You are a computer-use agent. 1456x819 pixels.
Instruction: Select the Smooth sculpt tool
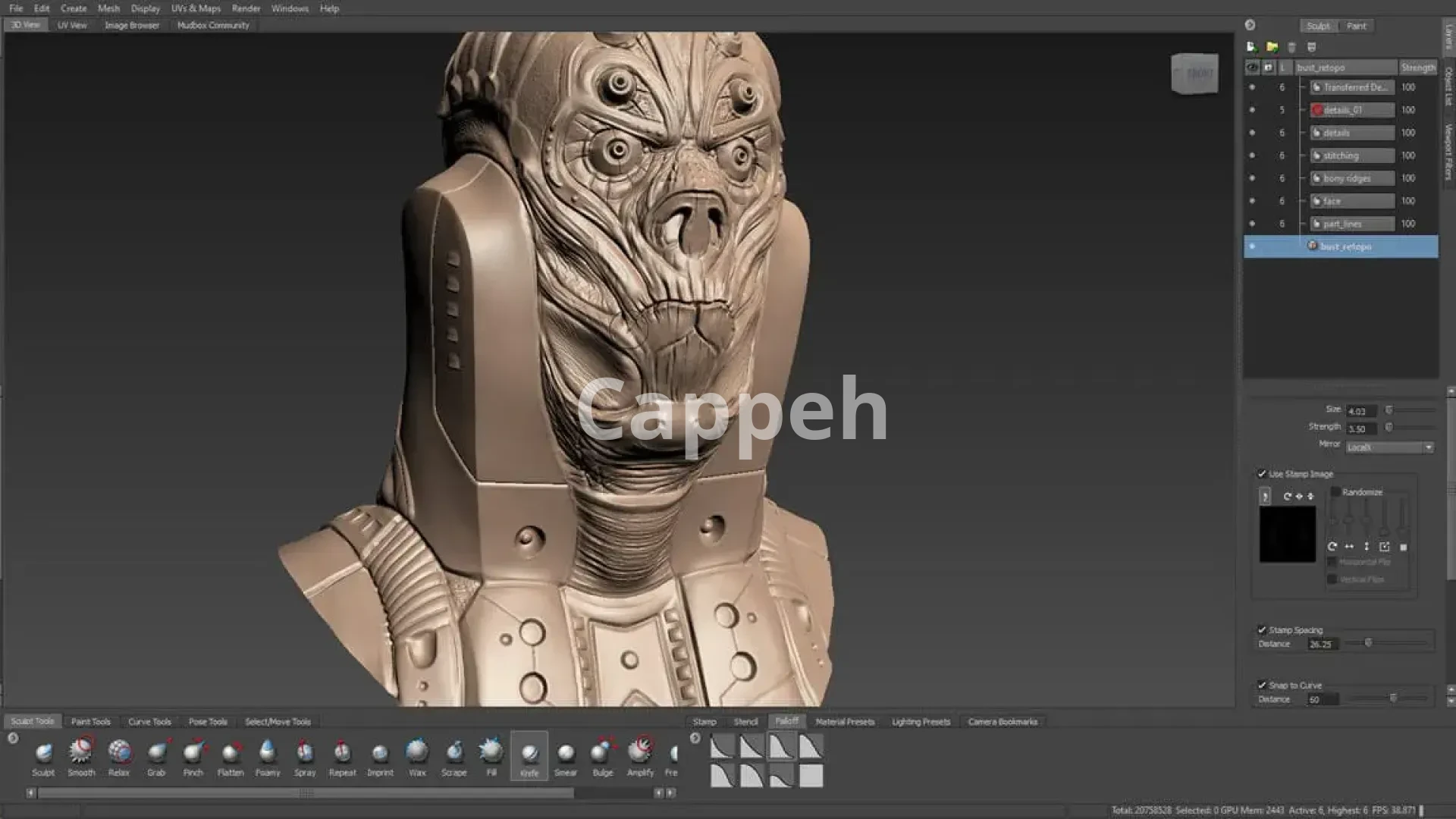pos(81,752)
